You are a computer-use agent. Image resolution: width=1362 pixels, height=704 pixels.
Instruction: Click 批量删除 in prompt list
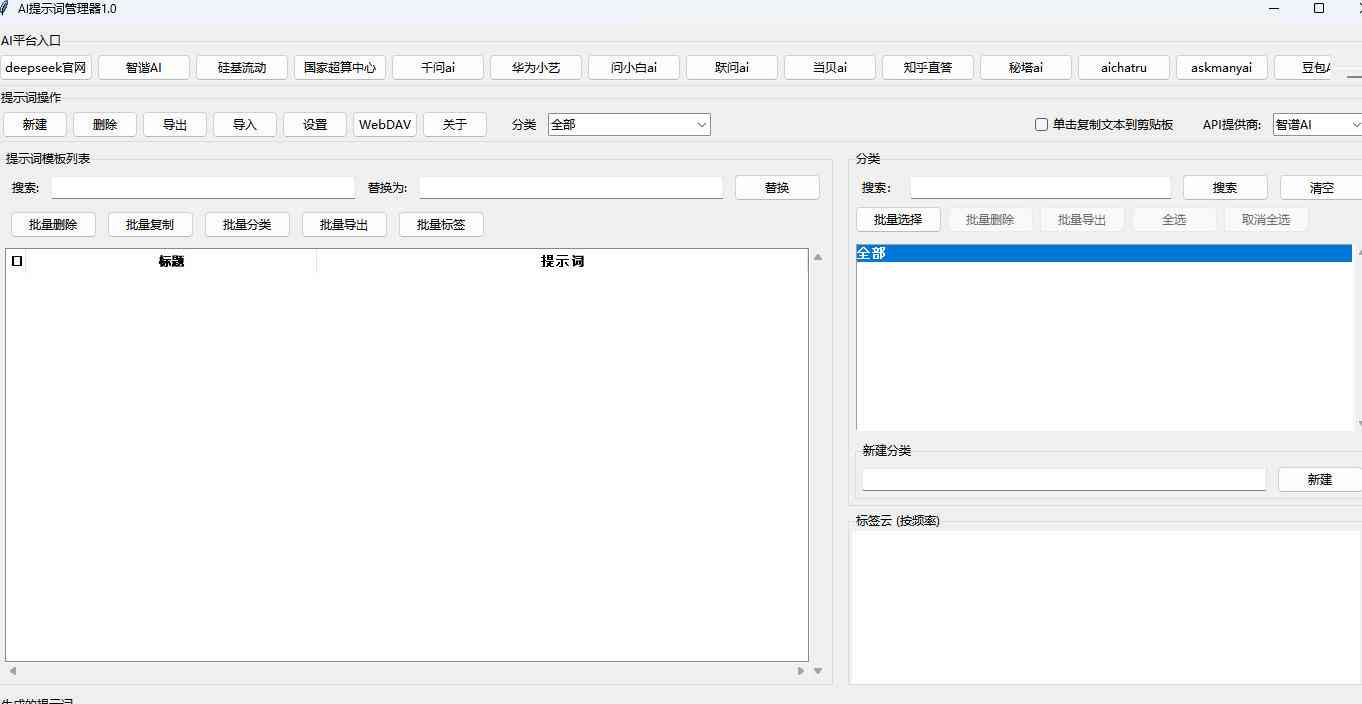pos(53,224)
